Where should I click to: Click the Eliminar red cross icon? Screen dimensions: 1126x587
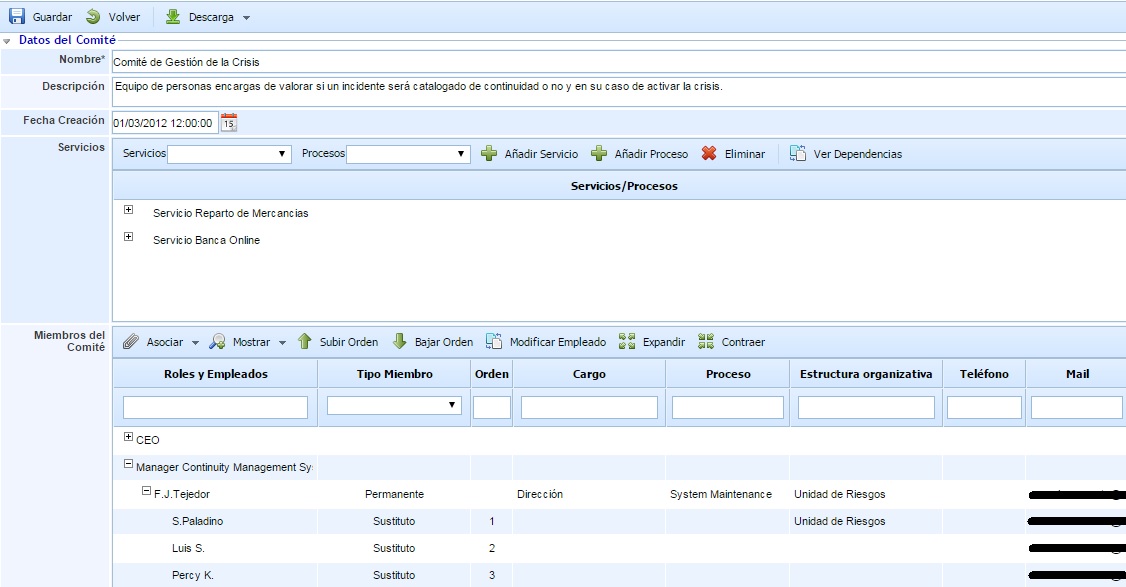709,154
